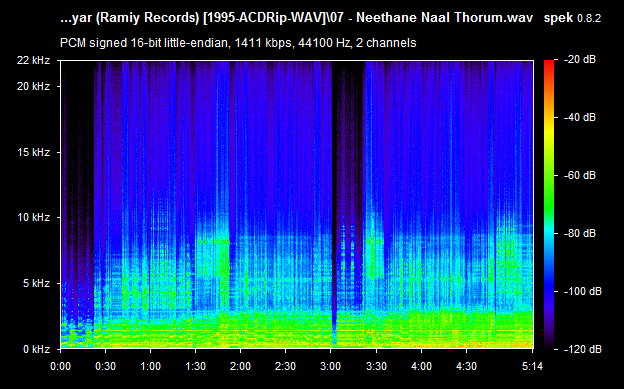Screen dimensions: 624x389
Task: Click the 0:00 time axis label
Action: pos(60,366)
